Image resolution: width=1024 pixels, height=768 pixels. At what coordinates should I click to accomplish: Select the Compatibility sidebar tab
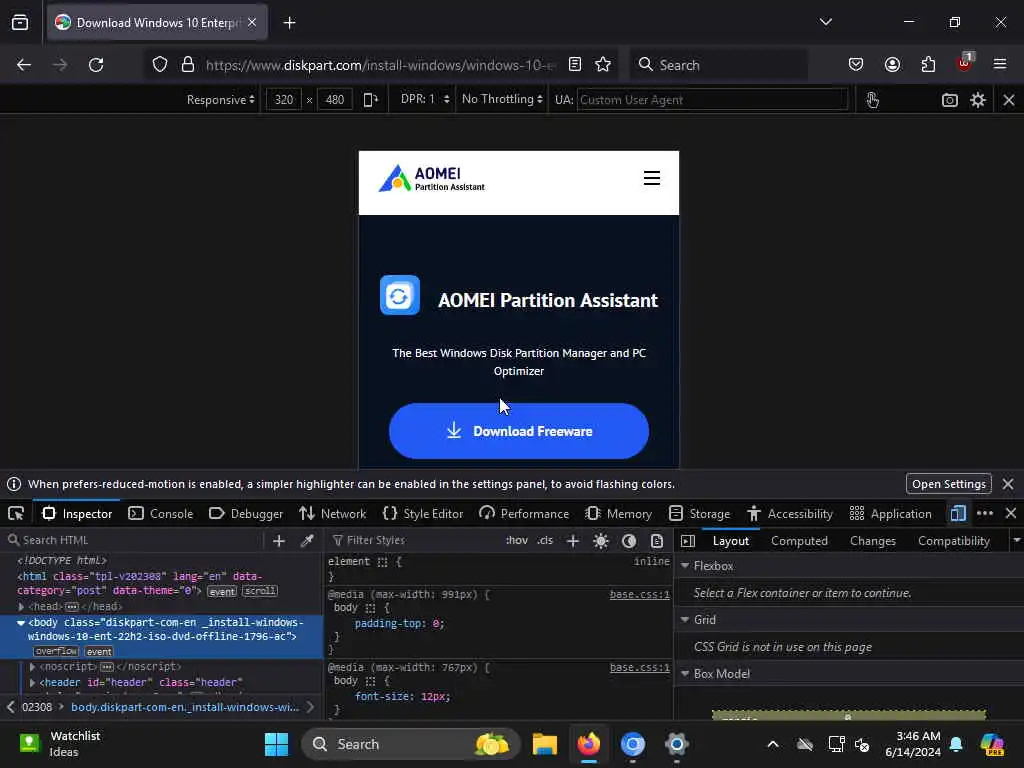[x=953, y=541]
